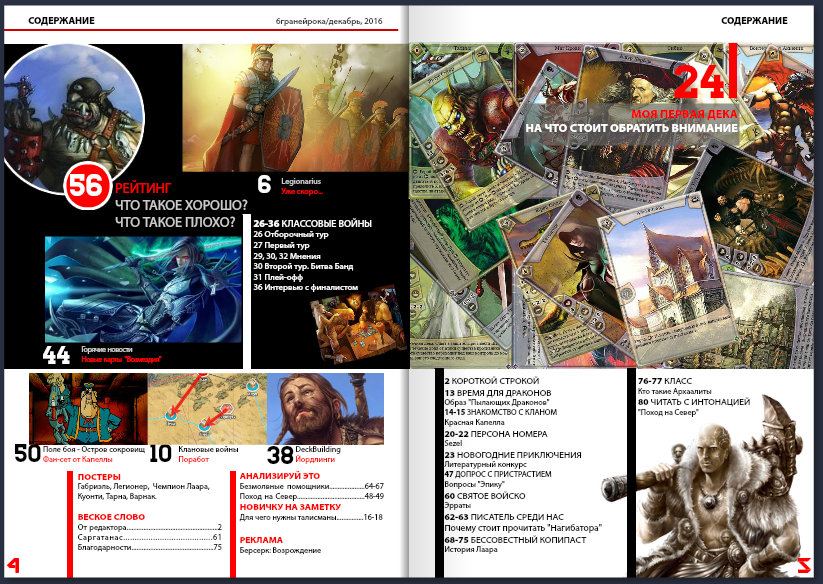Viewport: 823px width, 584px height.
Task: Click the pirate cartoon image
Action: [88, 409]
